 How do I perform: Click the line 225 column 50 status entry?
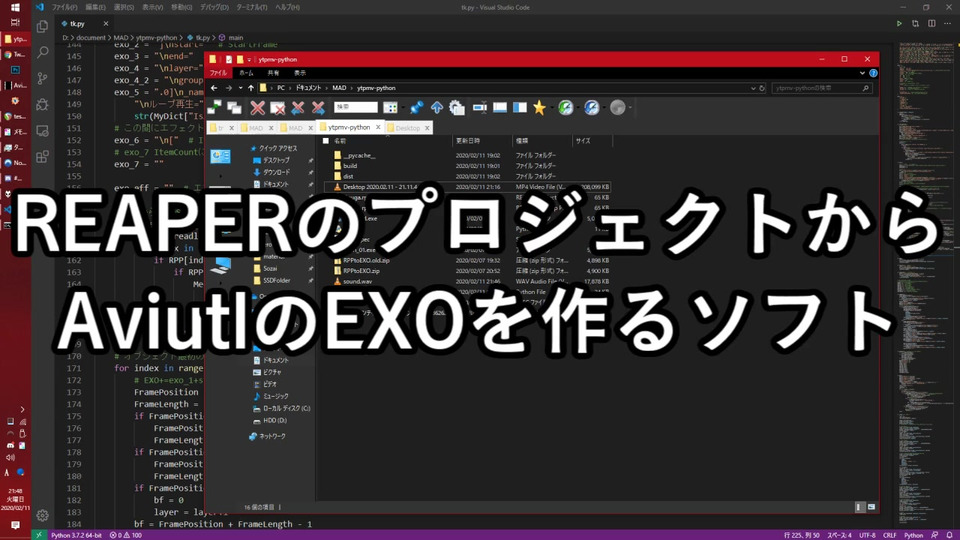801,535
